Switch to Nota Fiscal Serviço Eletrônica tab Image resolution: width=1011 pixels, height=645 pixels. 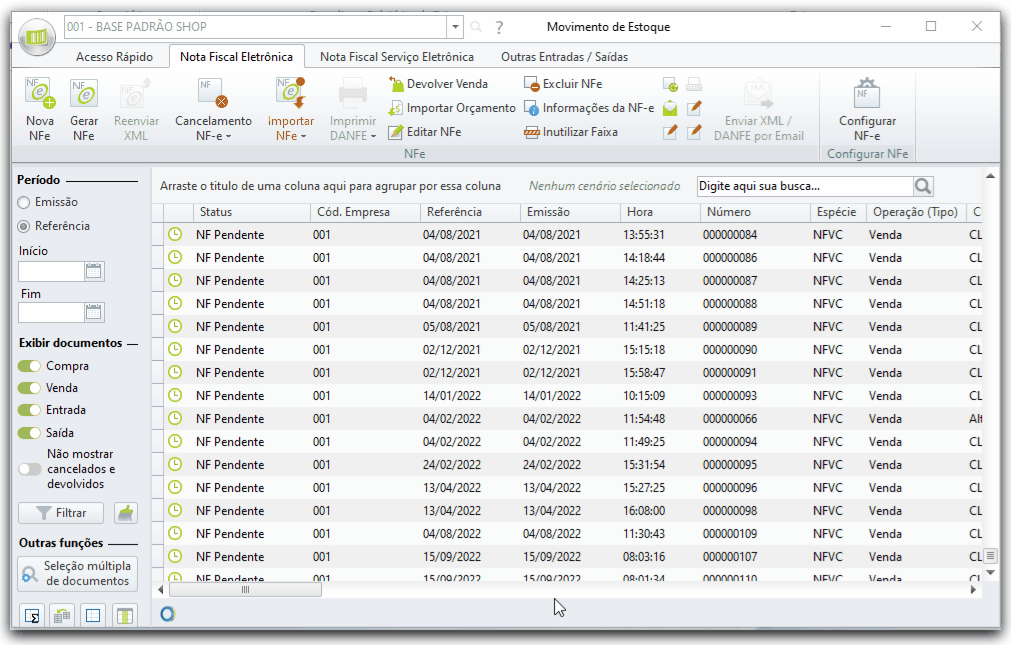(397, 57)
